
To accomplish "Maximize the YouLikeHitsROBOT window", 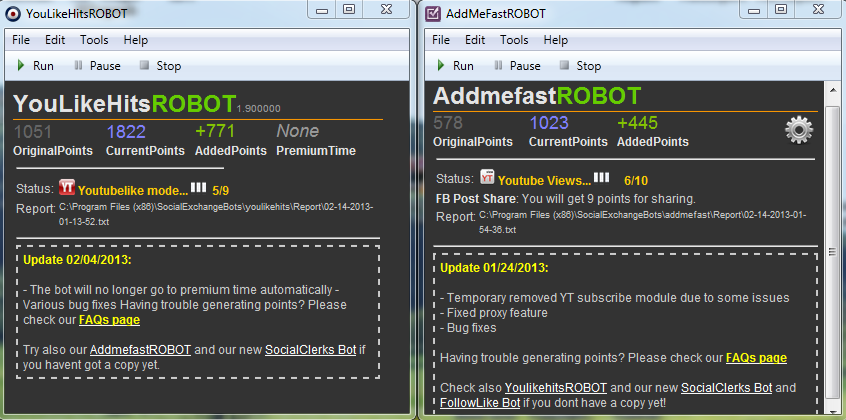I will coord(349,9).
